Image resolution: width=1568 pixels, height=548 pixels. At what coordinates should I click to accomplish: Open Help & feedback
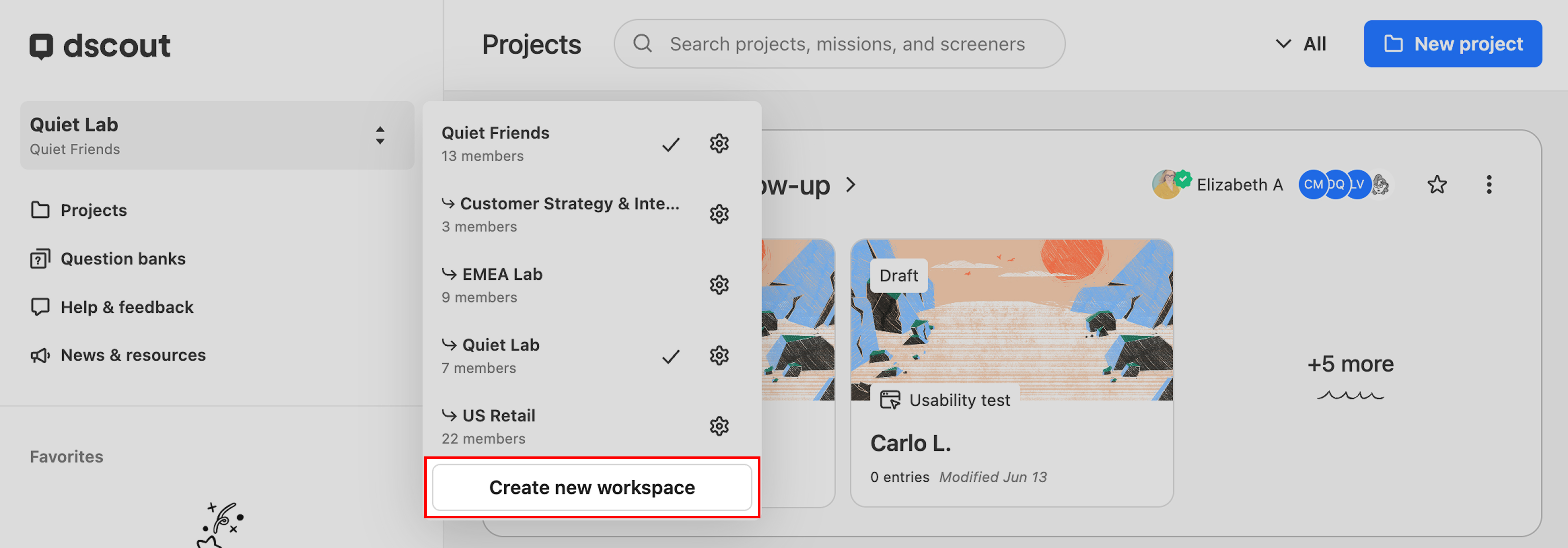click(127, 307)
